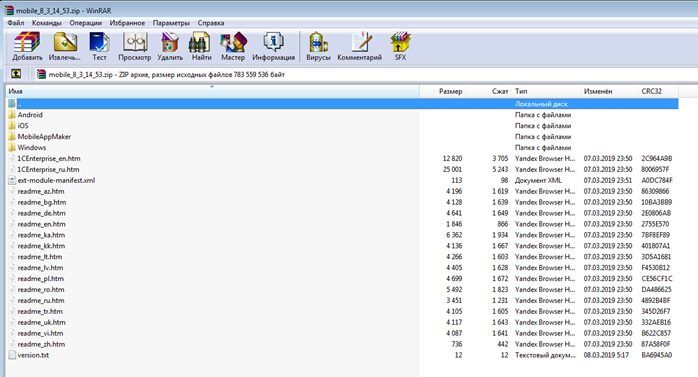Start the Вирусы virus scan tool
Viewport: 698px width, 377px height.
[x=318, y=43]
